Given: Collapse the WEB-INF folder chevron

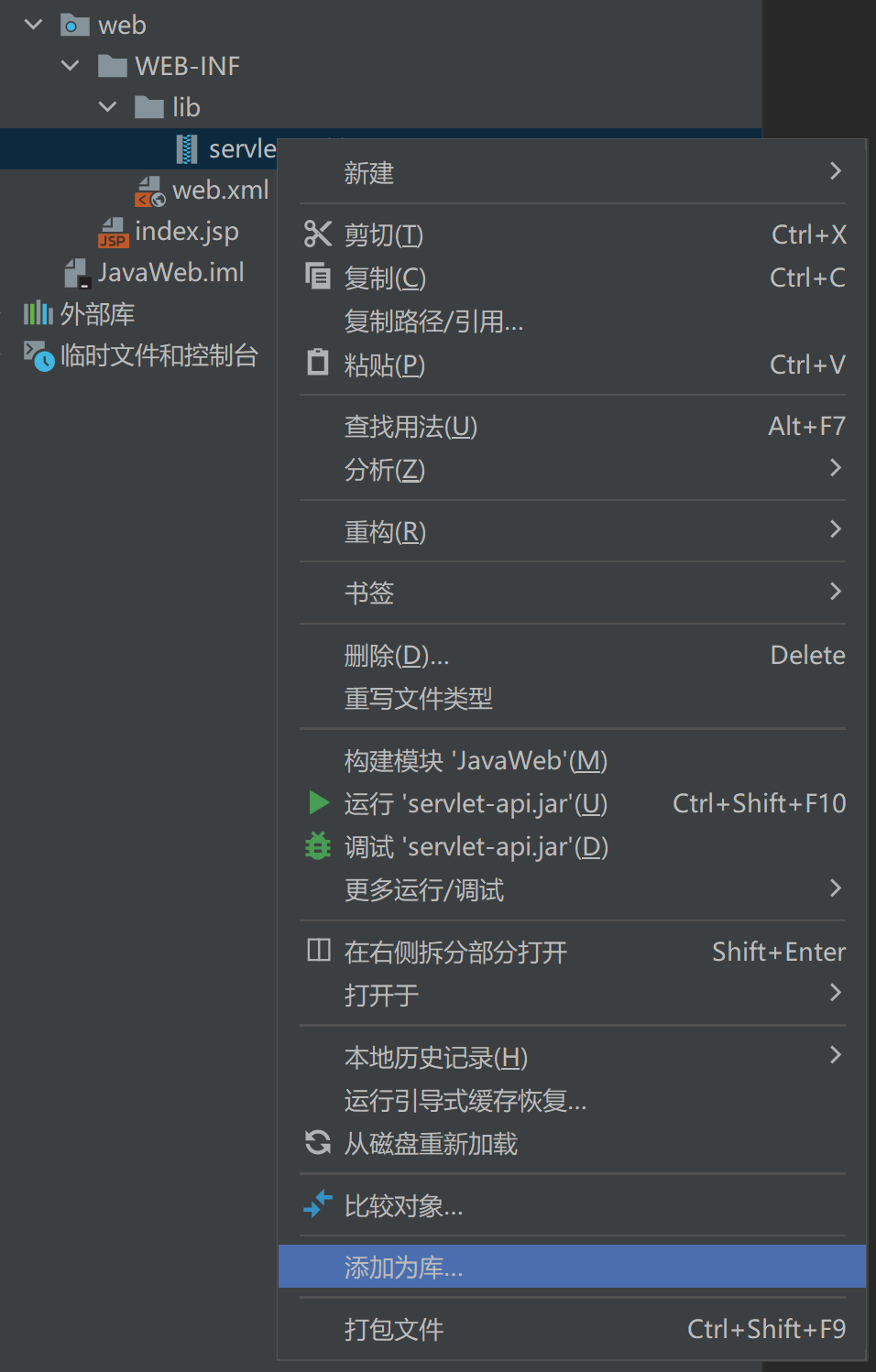Looking at the screenshot, I should pyautogui.click(x=71, y=66).
